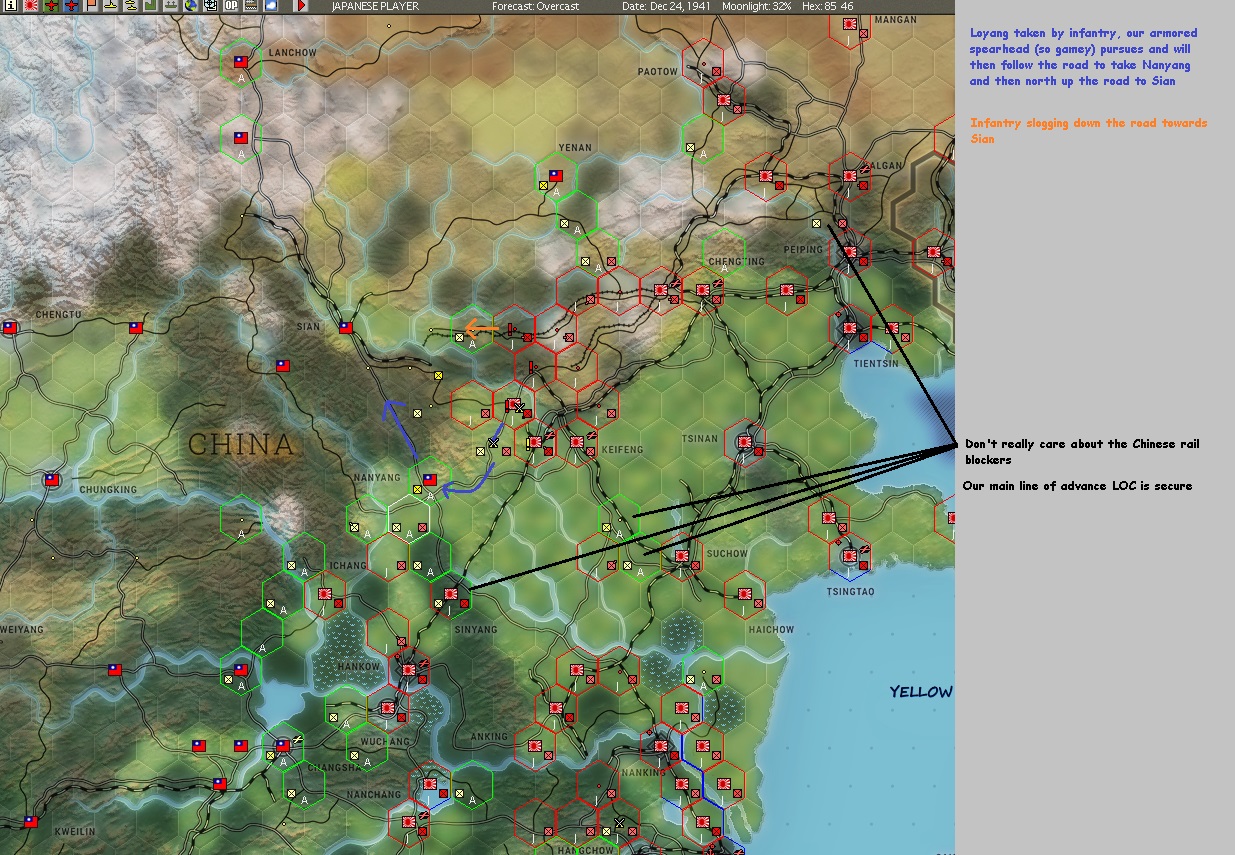Click the MANGAN city label
This screenshot has width=1235, height=855.
click(x=894, y=20)
